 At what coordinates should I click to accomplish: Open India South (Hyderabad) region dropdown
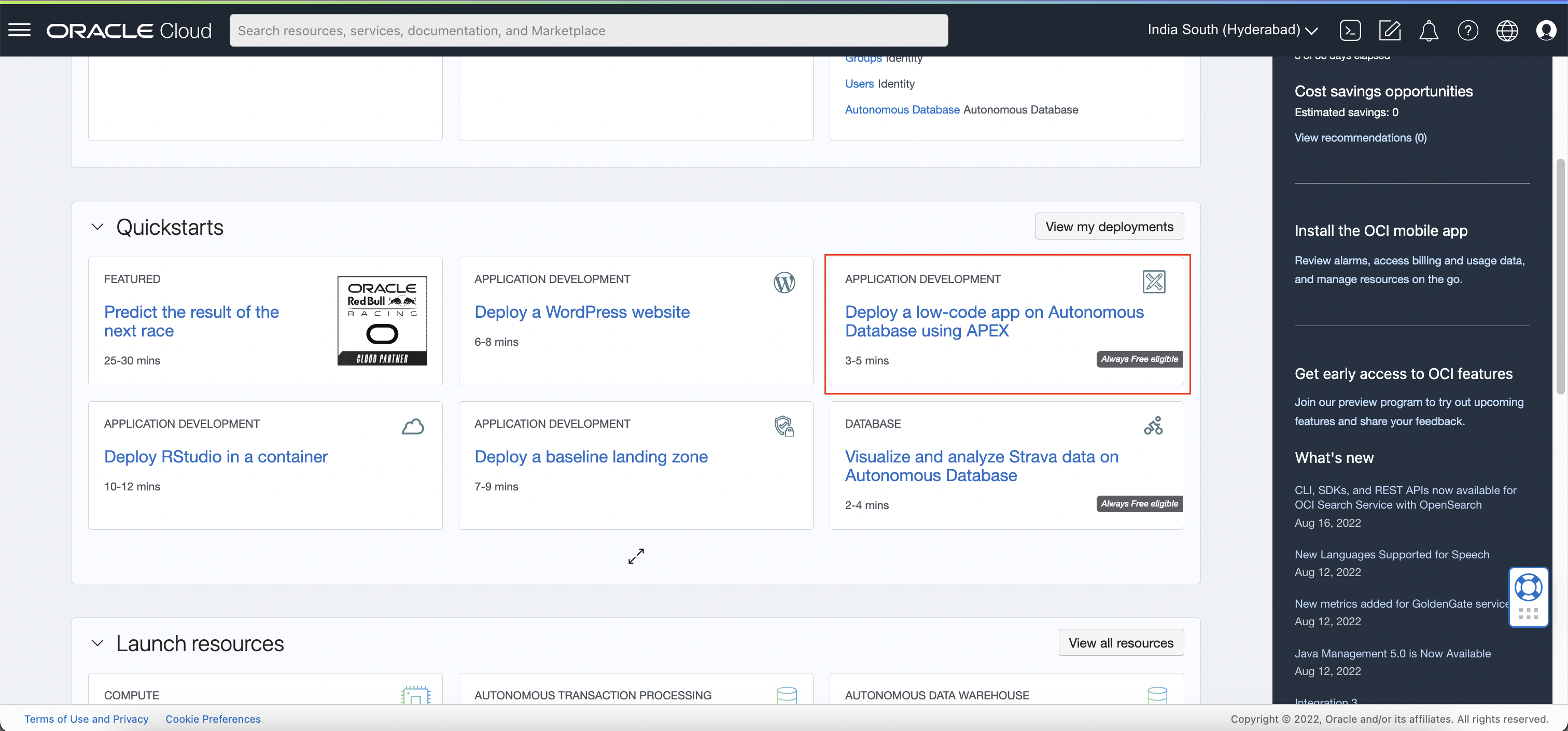click(x=1233, y=30)
